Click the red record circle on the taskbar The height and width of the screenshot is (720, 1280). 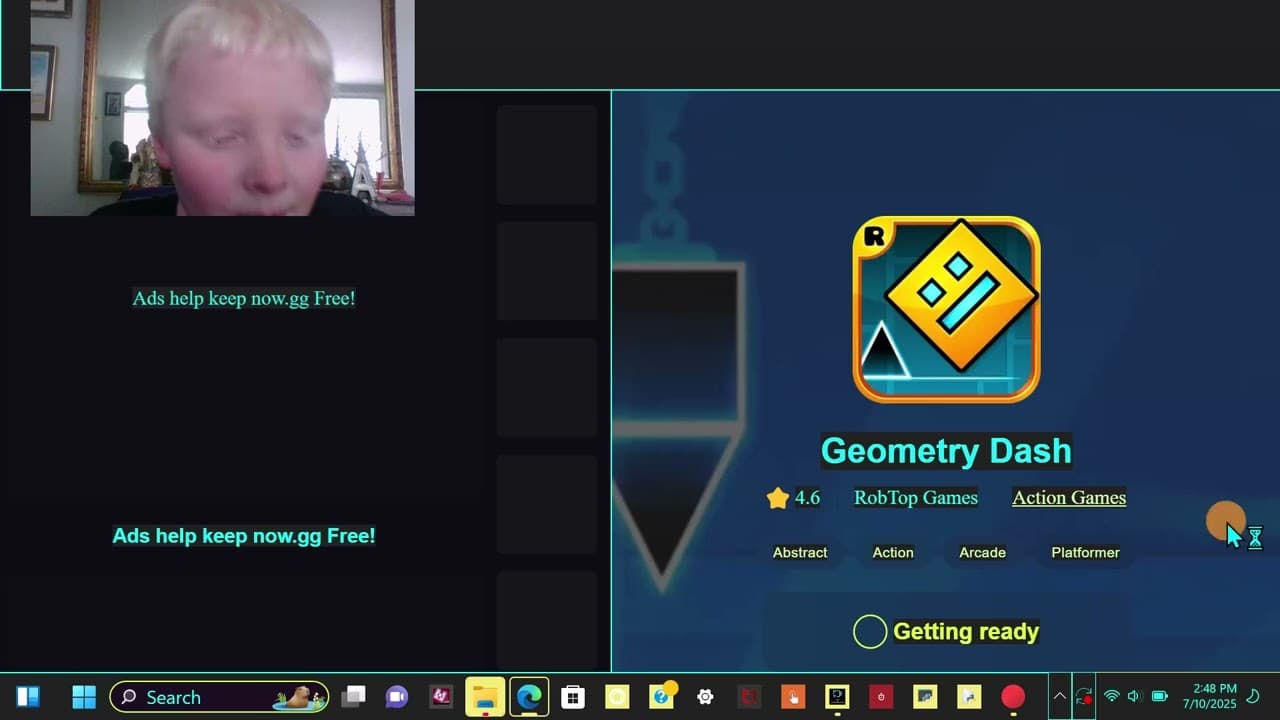(x=1013, y=697)
